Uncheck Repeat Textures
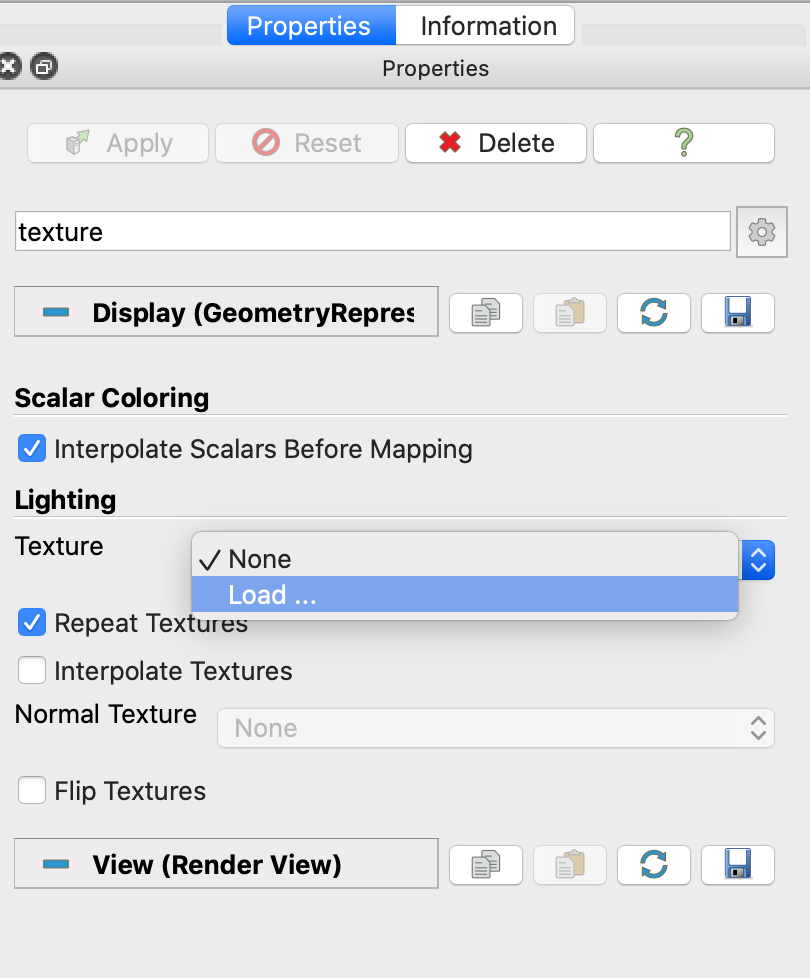 pos(31,622)
